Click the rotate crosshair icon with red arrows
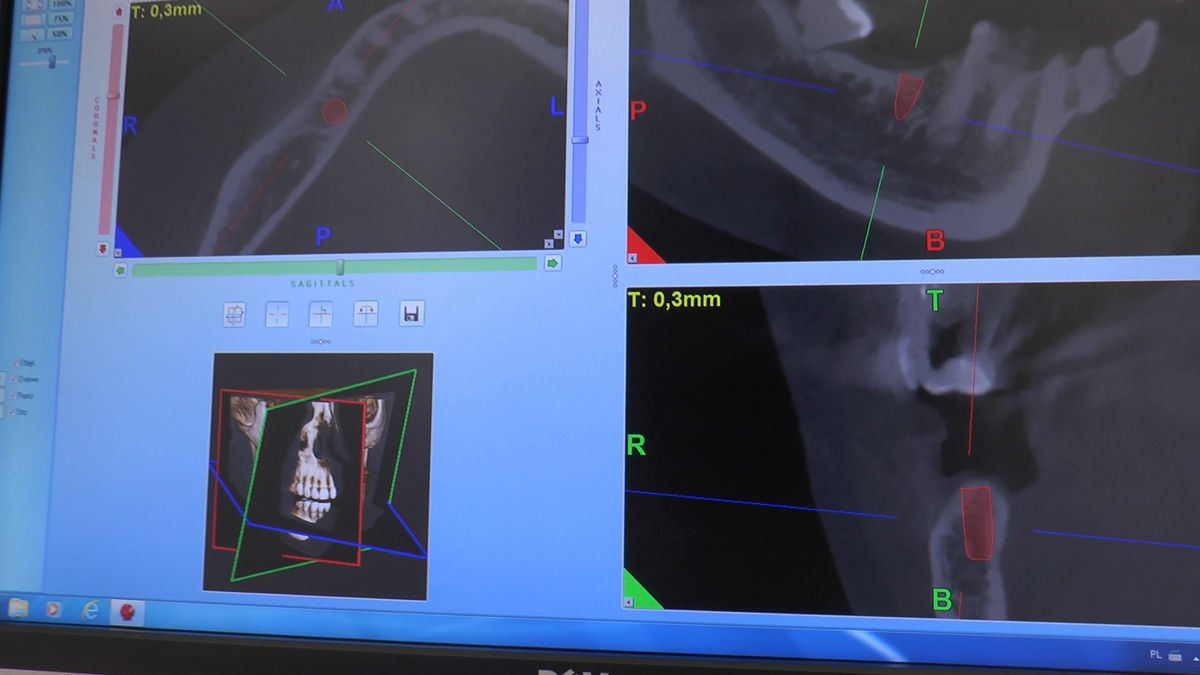This screenshot has height=675, width=1200. tap(365, 314)
